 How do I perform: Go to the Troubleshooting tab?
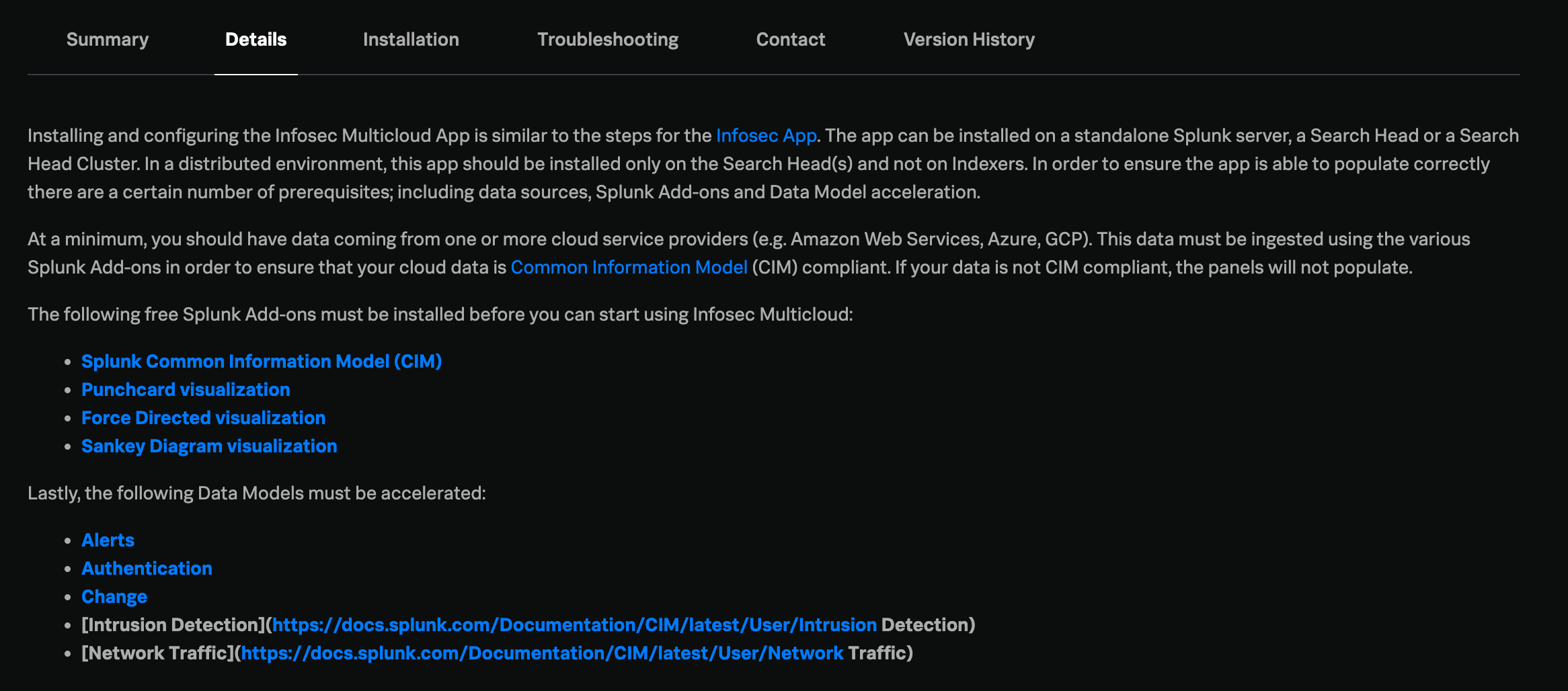click(608, 40)
